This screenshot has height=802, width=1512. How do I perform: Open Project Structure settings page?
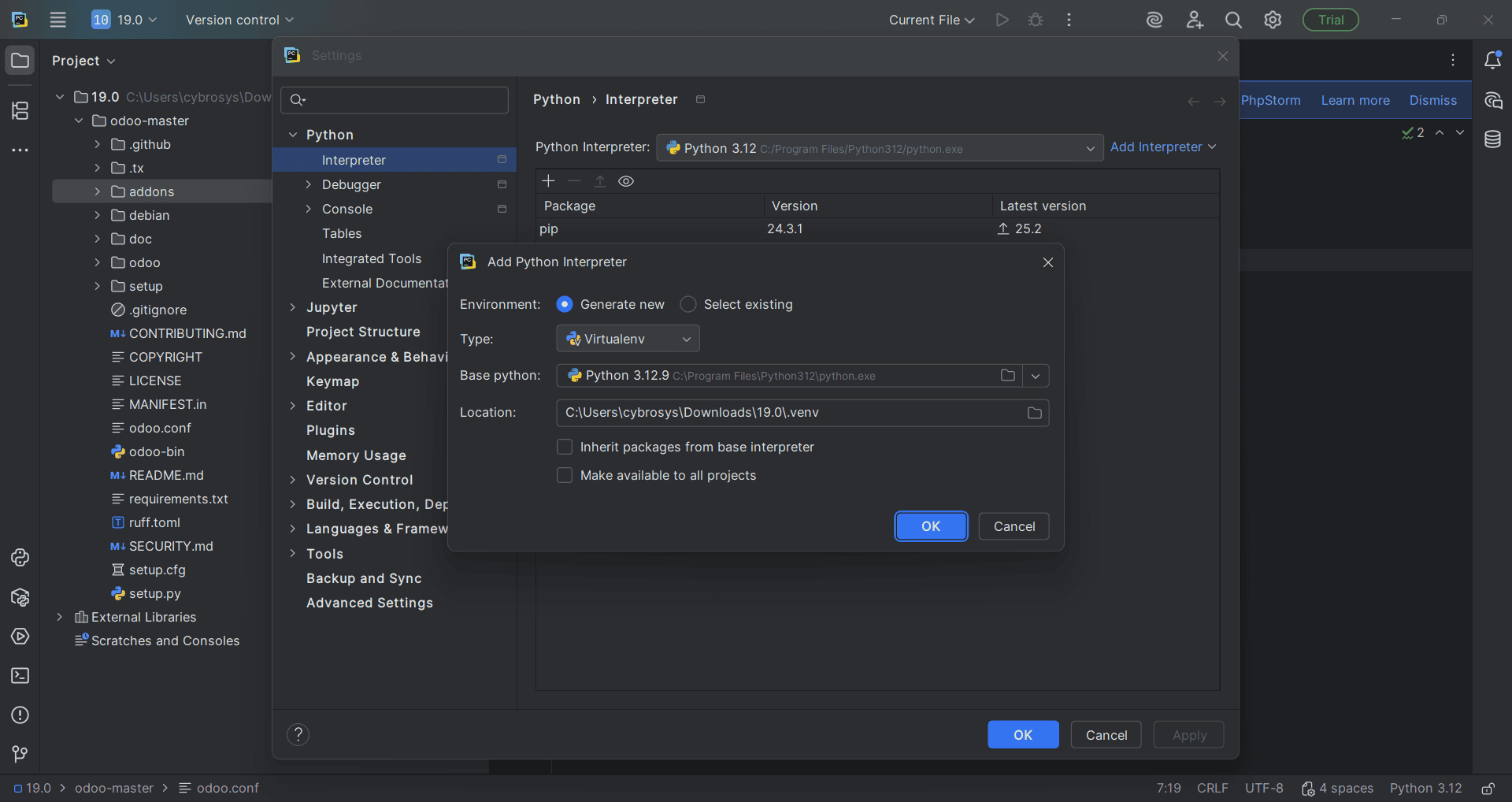[363, 332]
